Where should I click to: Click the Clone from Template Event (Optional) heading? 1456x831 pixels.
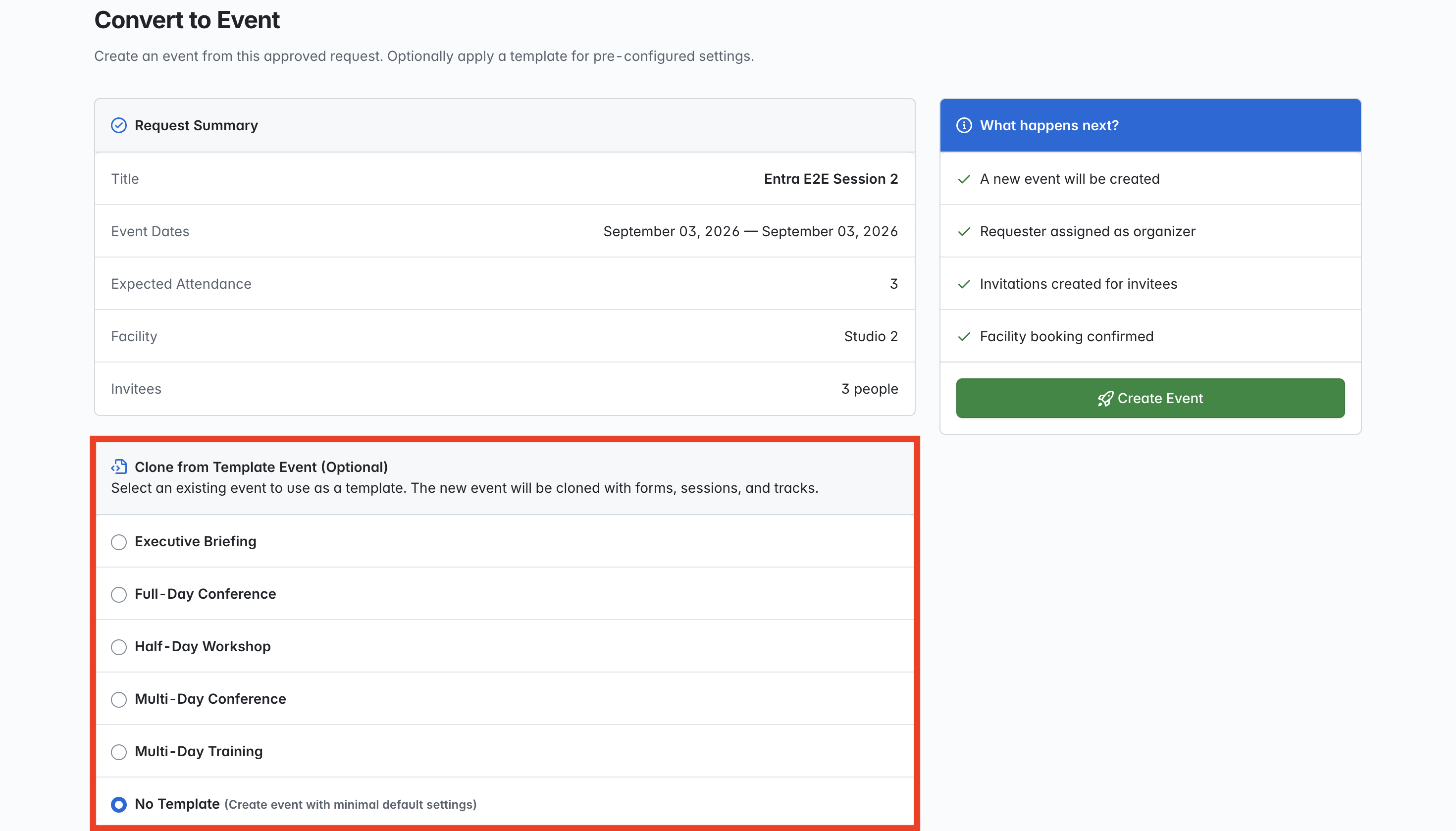[x=261, y=467]
